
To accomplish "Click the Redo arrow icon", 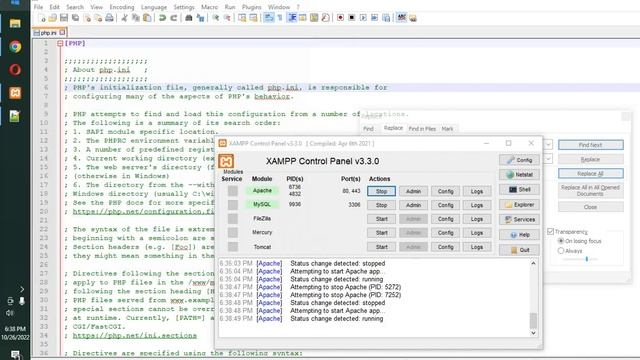I will (173, 18).
